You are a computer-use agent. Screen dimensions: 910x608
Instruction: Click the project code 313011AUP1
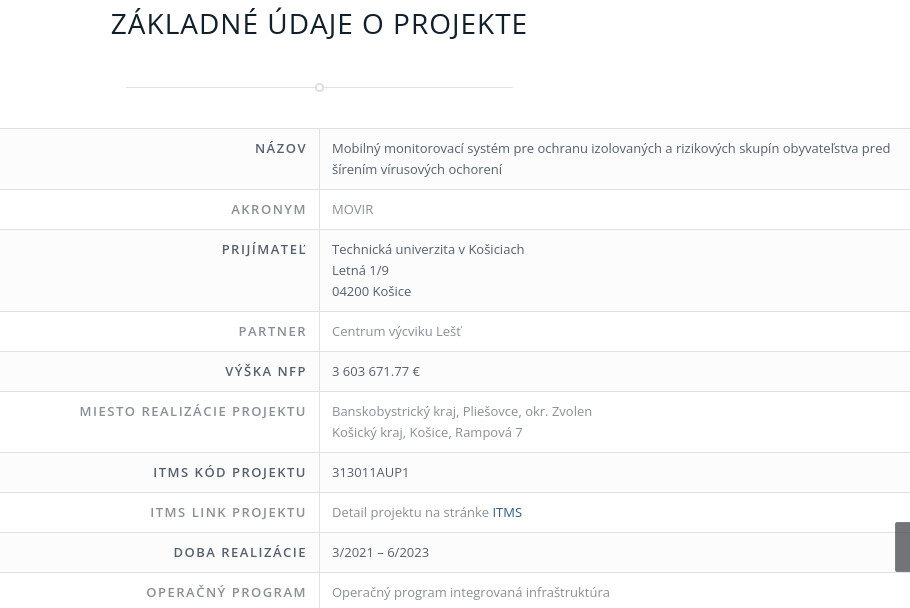click(x=370, y=472)
